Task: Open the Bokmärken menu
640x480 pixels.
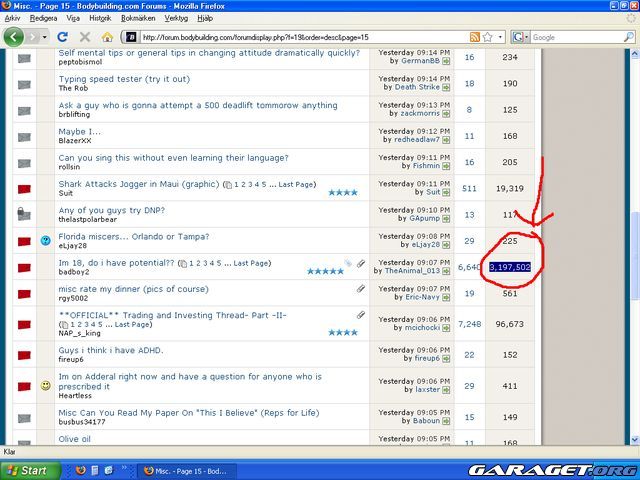Action: click(x=140, y=18)
